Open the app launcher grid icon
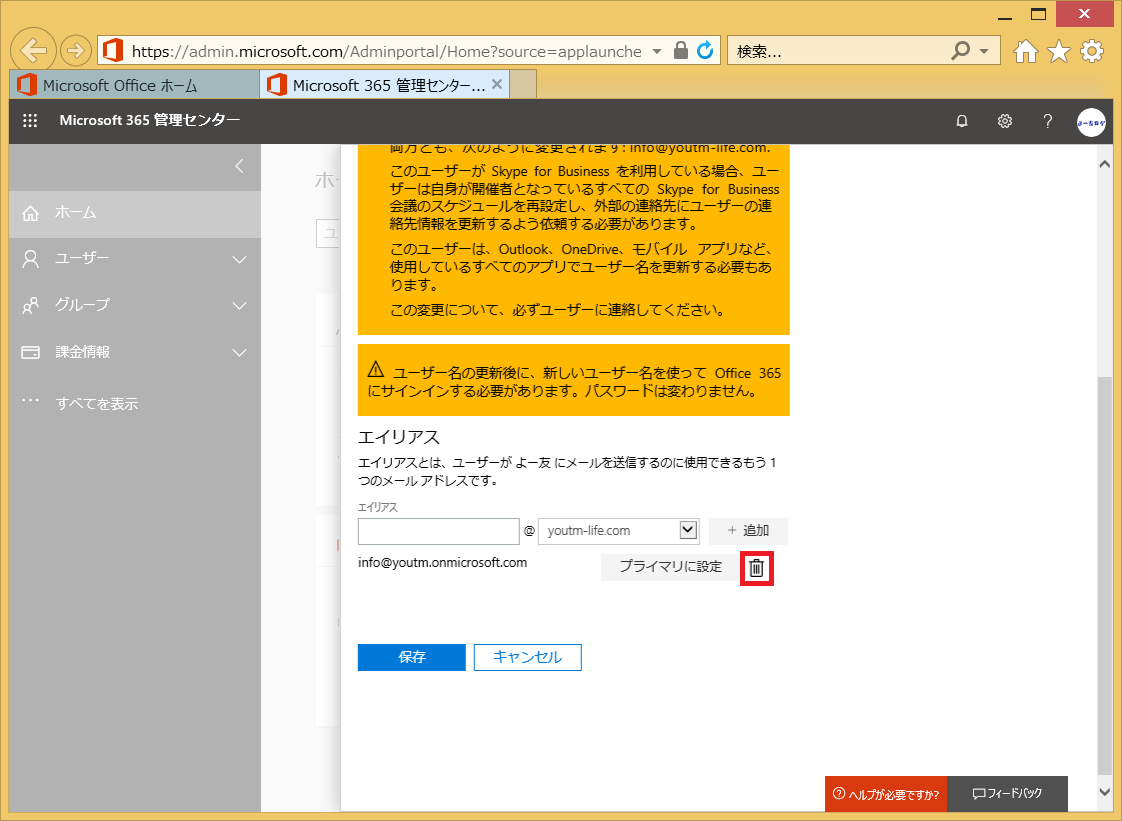Screen dimensions: 1122x821 [30, 120]
